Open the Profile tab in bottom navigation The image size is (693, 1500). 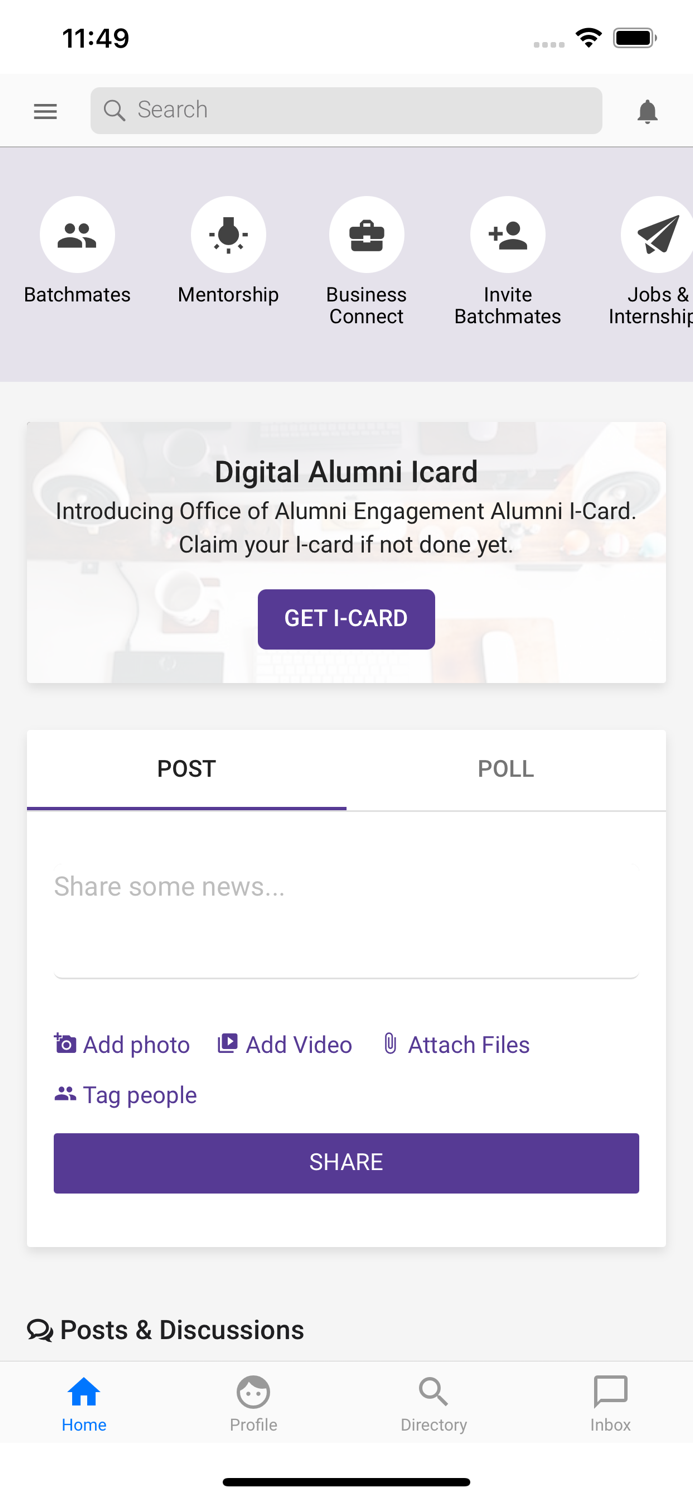(252, 1402)
